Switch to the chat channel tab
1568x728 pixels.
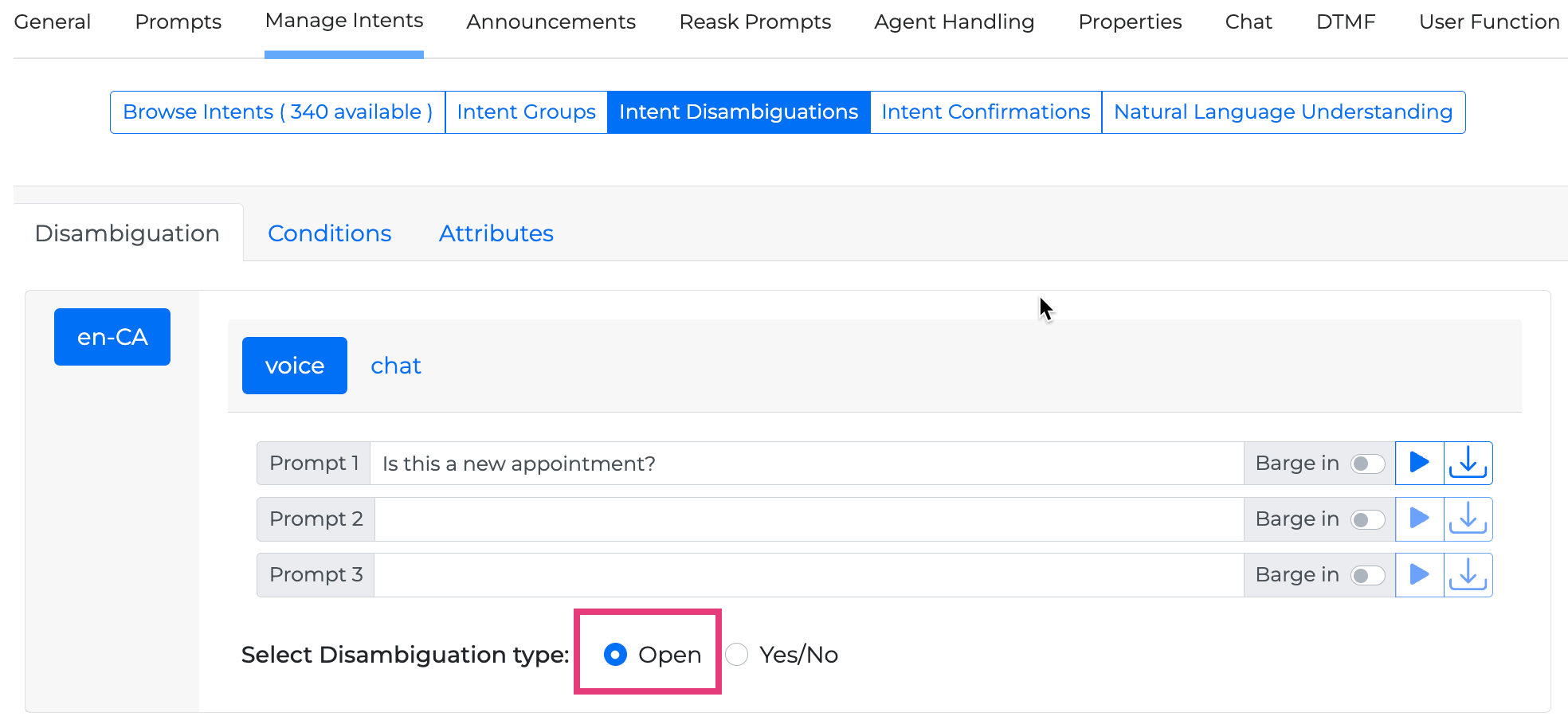395,366
